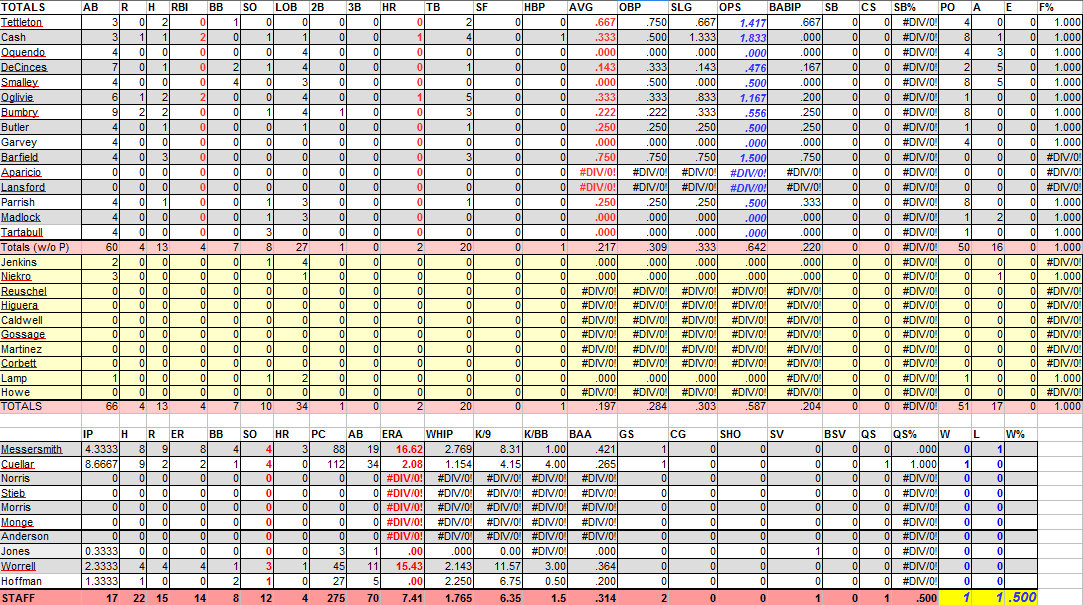
Task: Select the Worrell pitcher name cell
Action: [x=41, y=566]
